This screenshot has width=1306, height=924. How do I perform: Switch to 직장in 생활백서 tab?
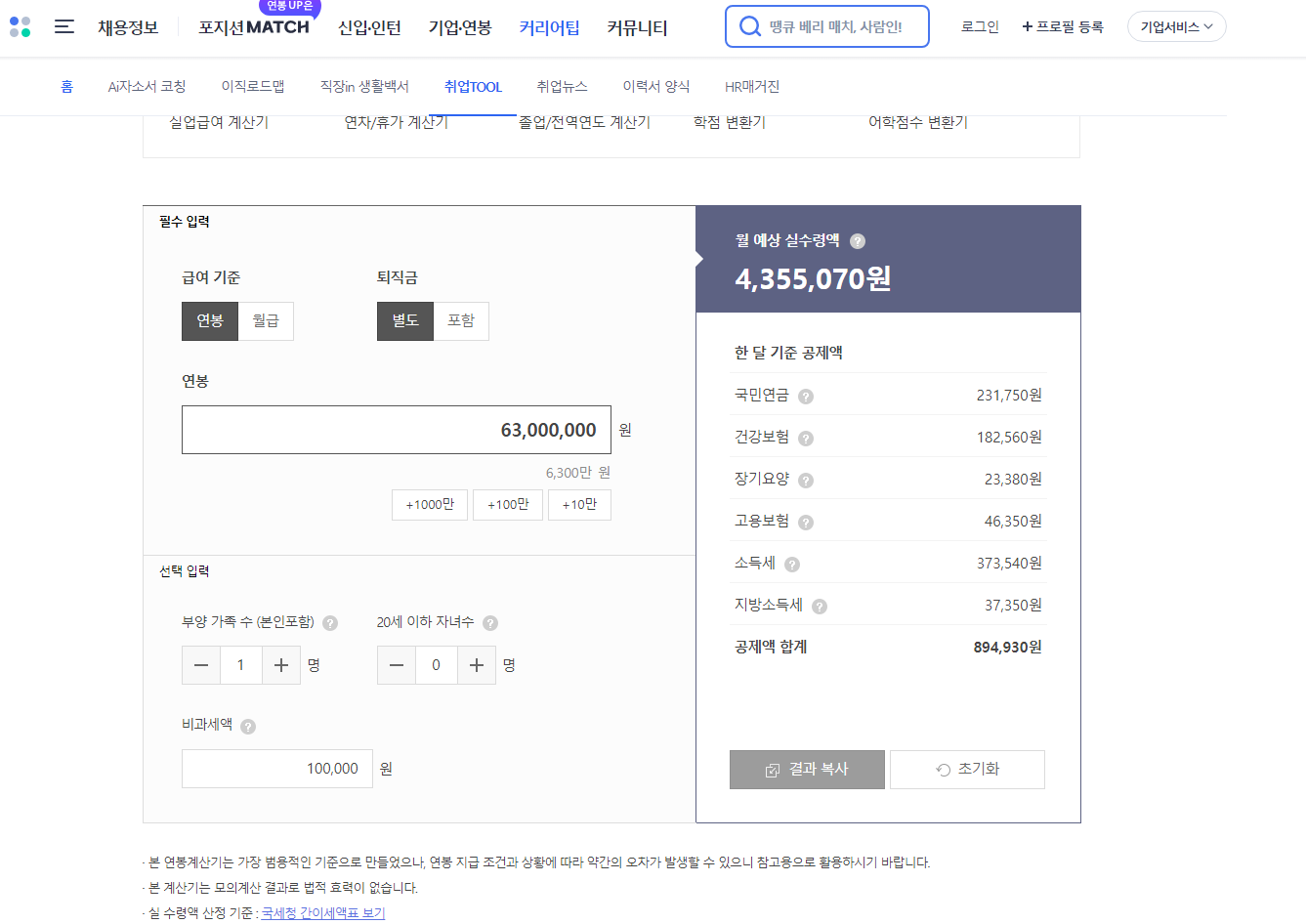(x=364, y=87)
